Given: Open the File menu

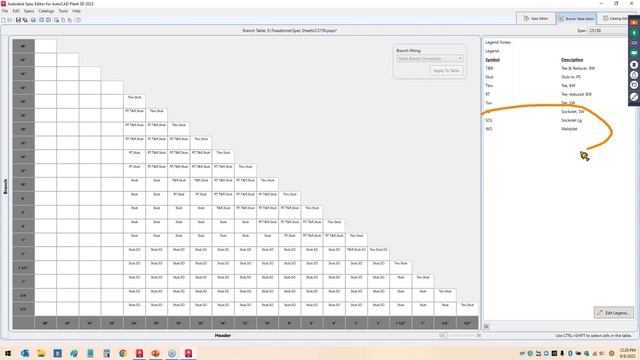Looking at the screenshot, I should [x=5, y=11].
